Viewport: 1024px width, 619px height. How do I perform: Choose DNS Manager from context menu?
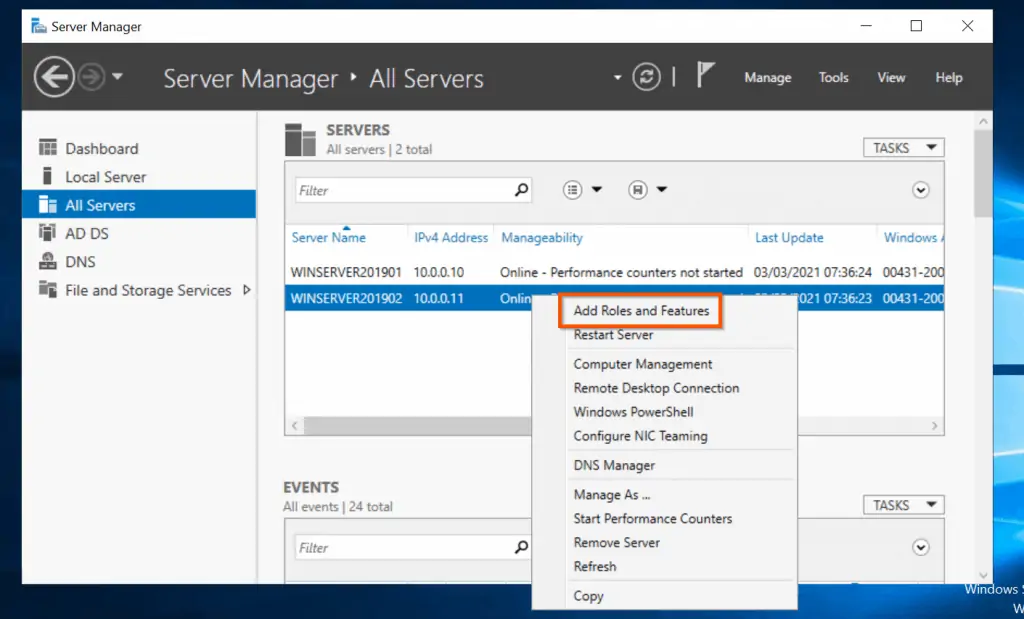(614, 466)
